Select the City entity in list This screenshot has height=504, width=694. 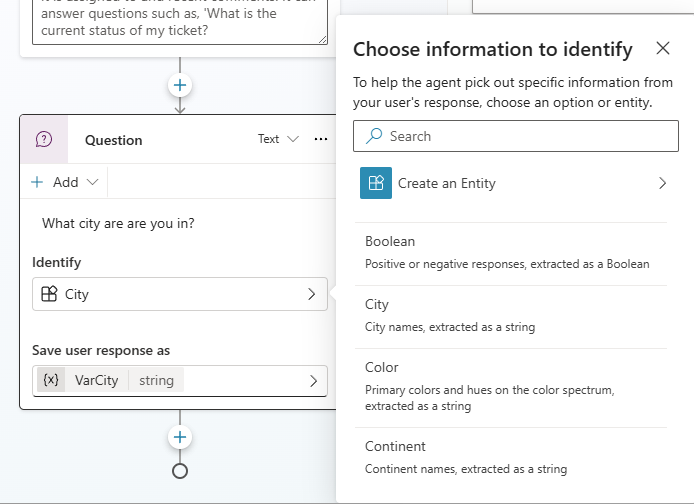(511, 317)
